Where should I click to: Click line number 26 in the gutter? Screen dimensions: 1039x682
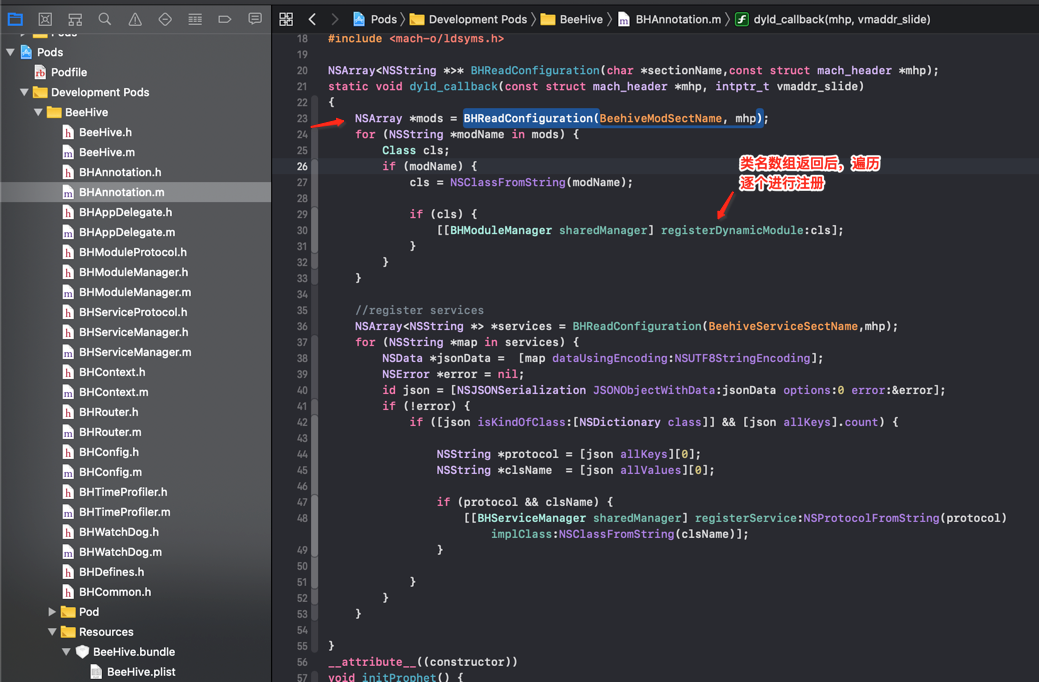click(x=302, y=166)
